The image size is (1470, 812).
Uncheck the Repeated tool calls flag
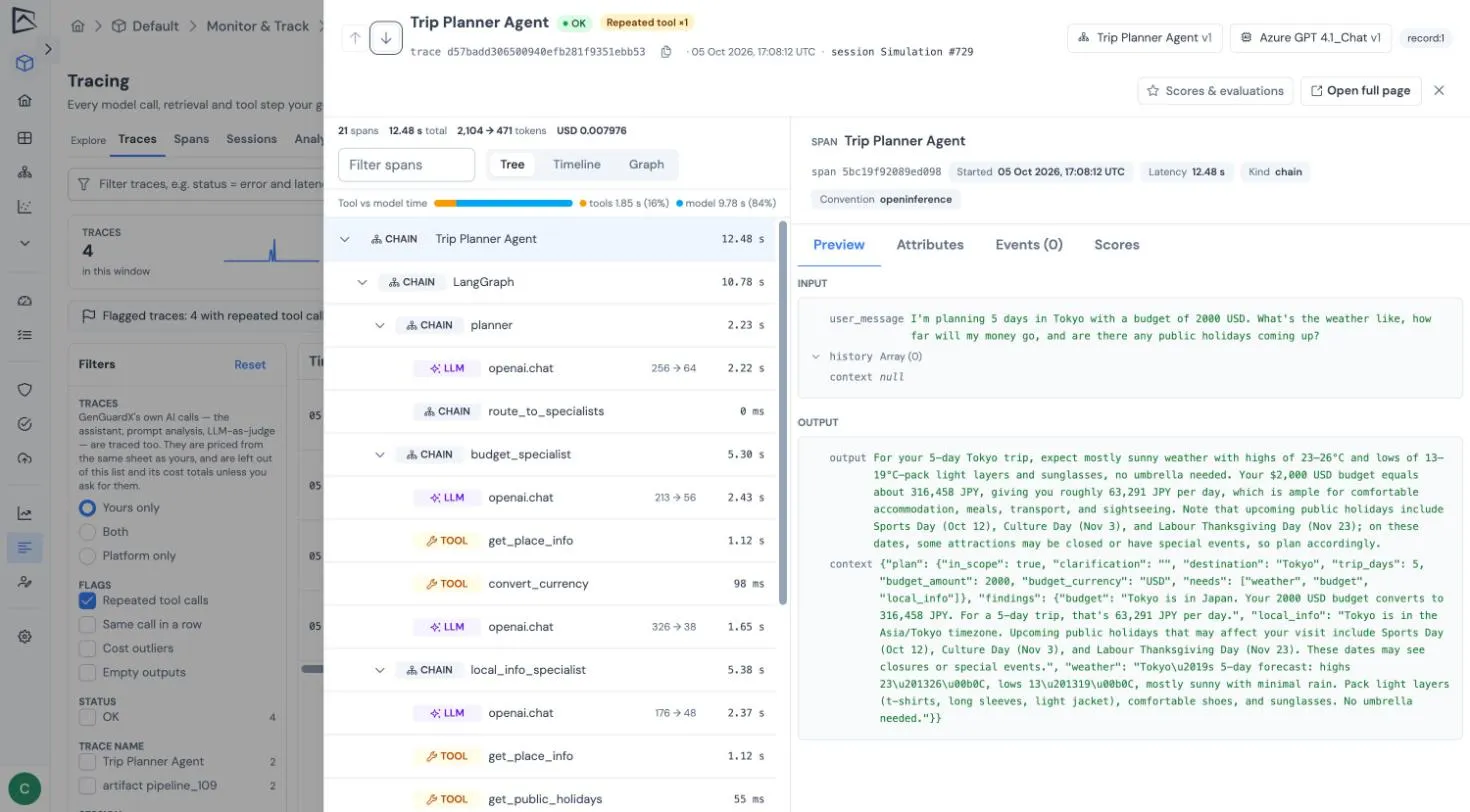87,601
